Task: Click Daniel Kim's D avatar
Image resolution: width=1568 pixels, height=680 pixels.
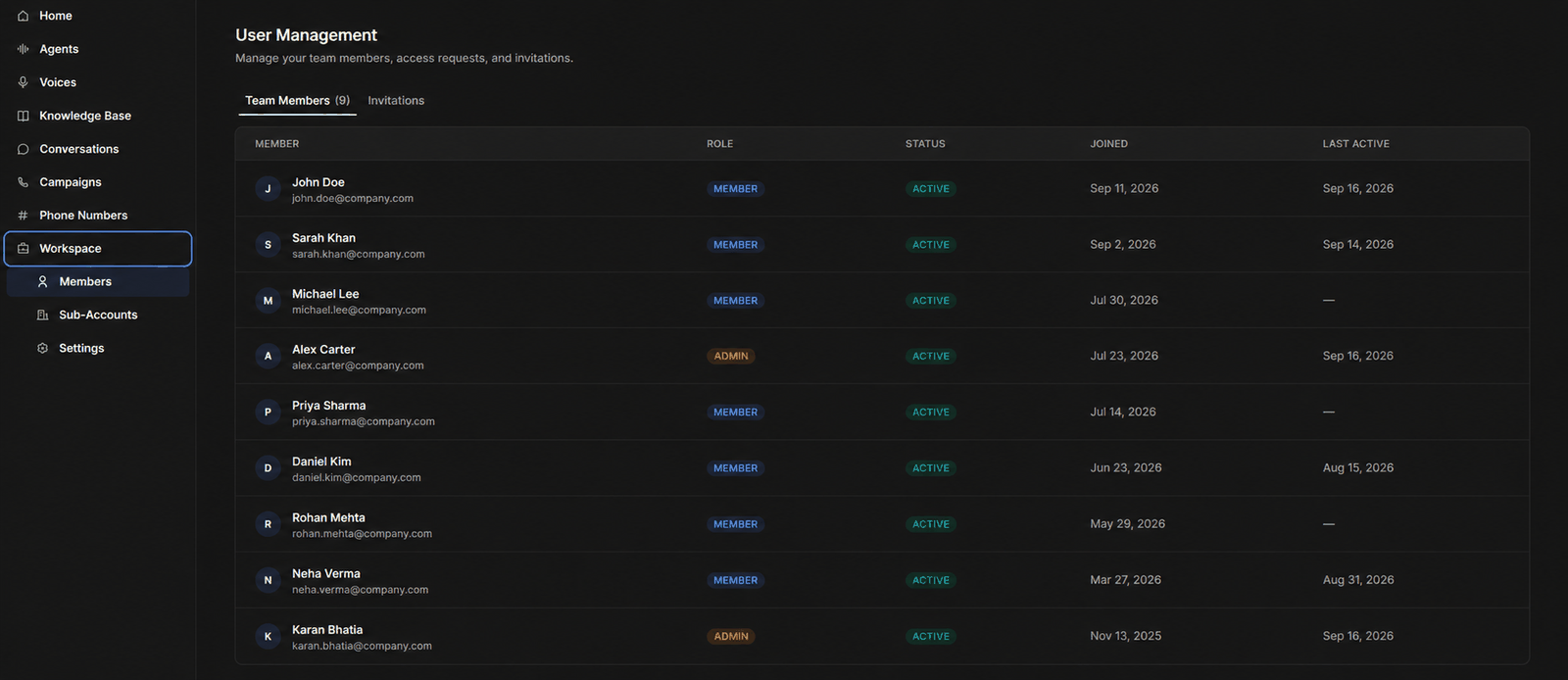Action: 268,468
